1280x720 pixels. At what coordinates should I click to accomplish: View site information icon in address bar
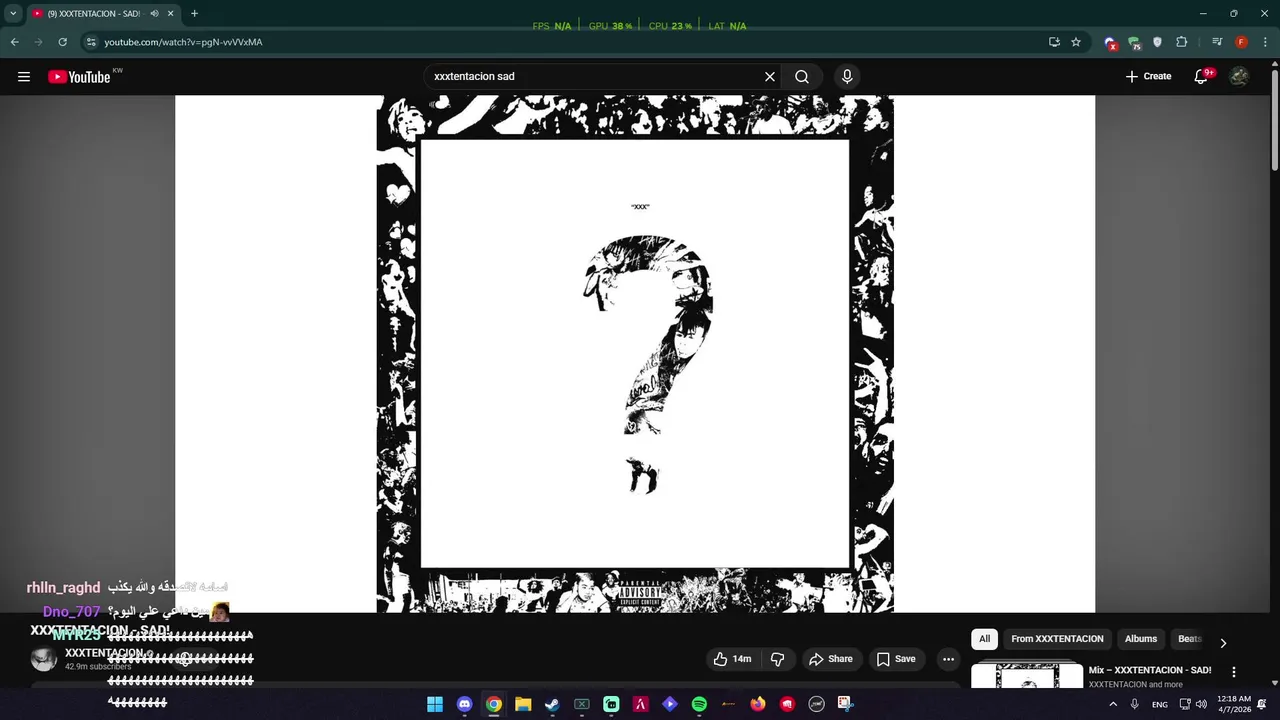(x=91, y=42)
